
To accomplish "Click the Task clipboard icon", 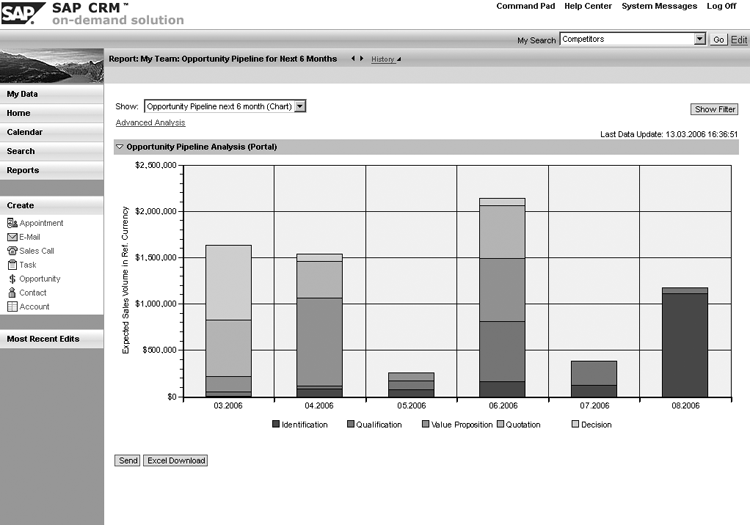I will pos(12,265).
